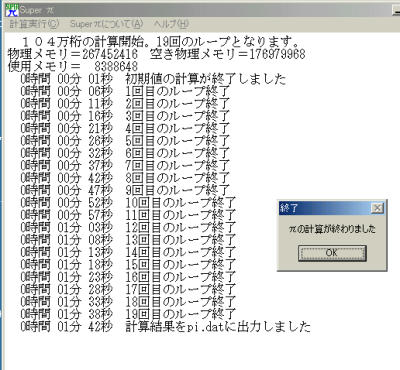Click the 15回目のループ終了 line
Image resolution: width=400 pixels, height=370 pixels.
pyautogui.click(x=128, y=264)
